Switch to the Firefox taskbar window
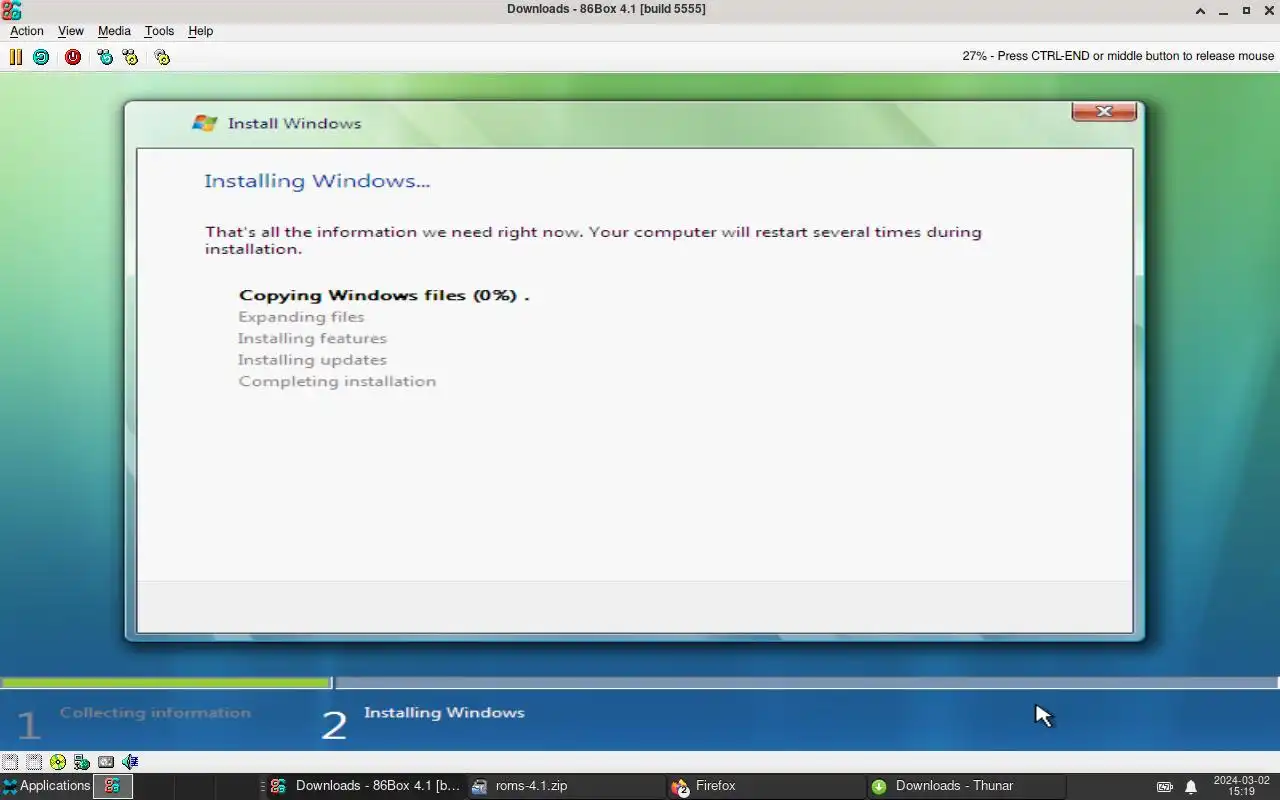Image resolution: width=1280 pixels, height=800 pixels. (765, 786)
